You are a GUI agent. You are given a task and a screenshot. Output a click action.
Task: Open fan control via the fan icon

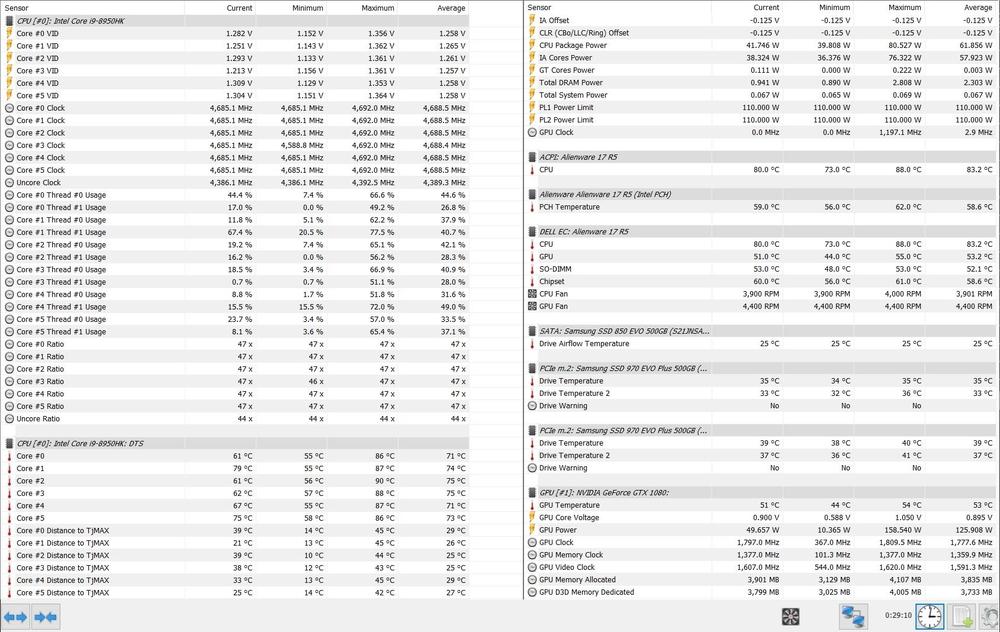point(790,616)
